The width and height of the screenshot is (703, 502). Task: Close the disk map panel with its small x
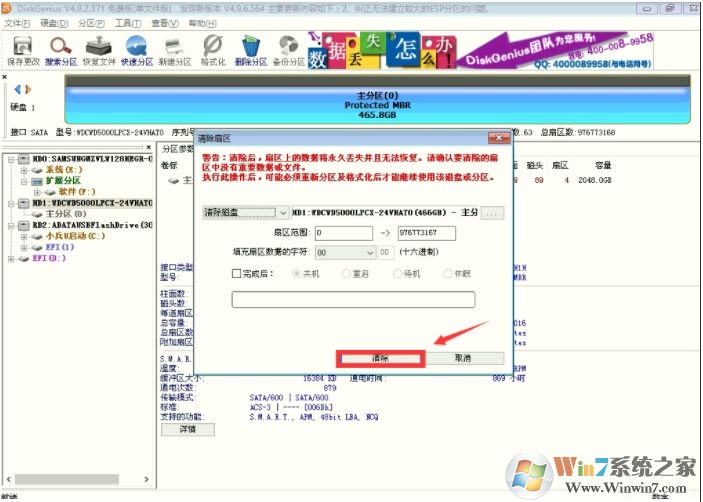4,77
